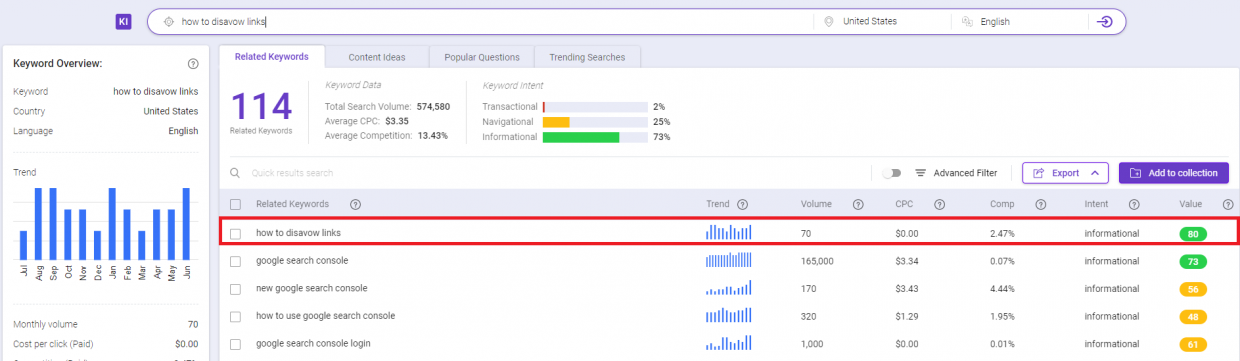The image size is (1240, 361).
Task: Click CPC value $3.43
Action: [907, 288]
